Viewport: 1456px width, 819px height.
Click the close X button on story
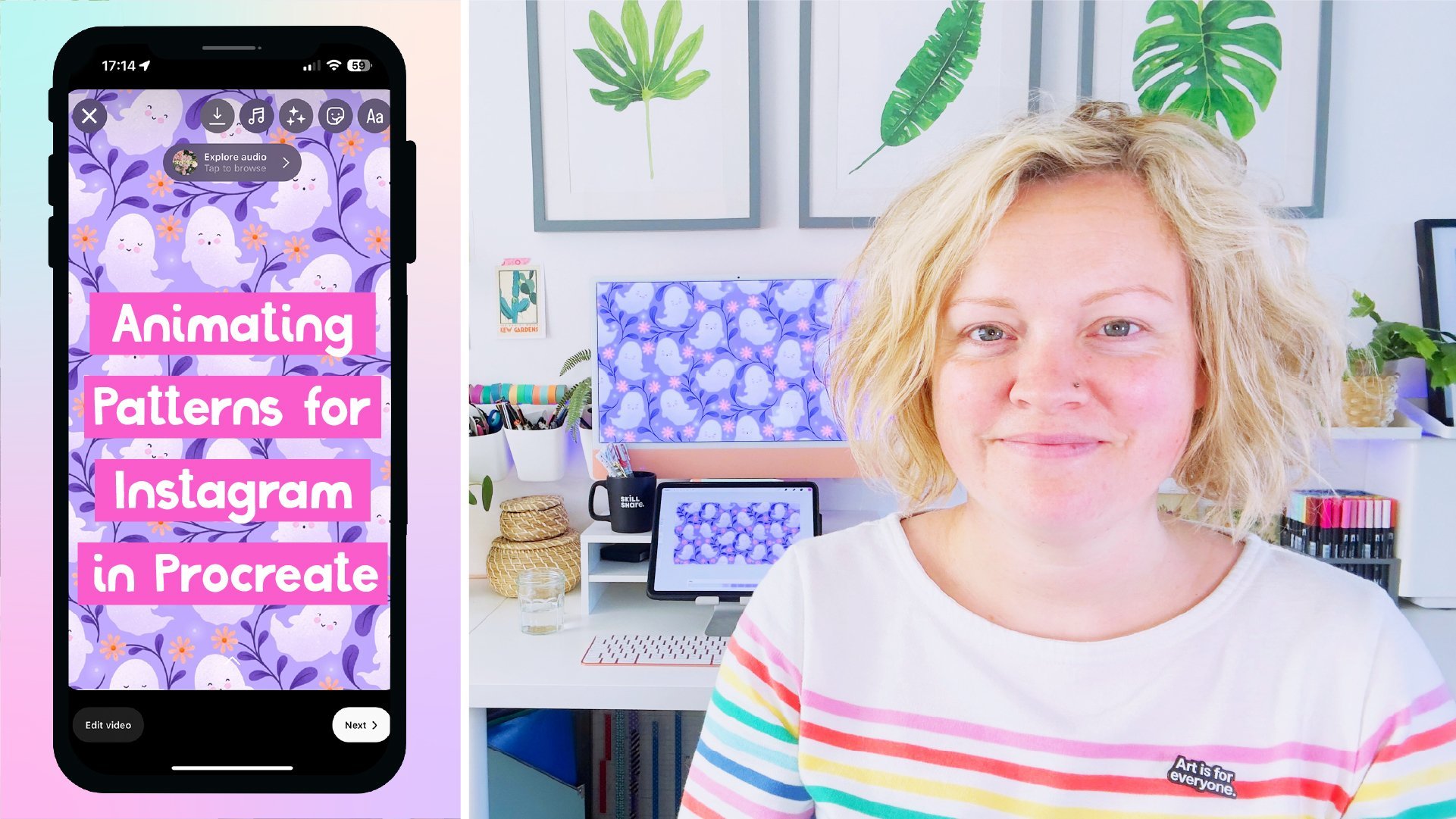tap(89, 117)
